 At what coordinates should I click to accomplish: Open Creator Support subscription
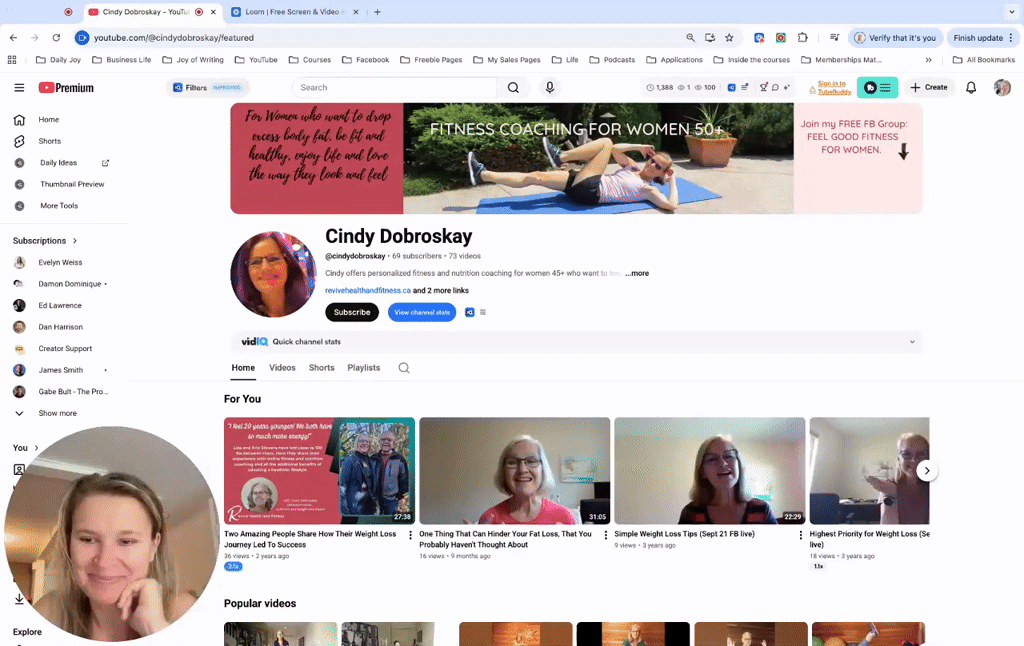pyautogui.click(x=65, y=349)
